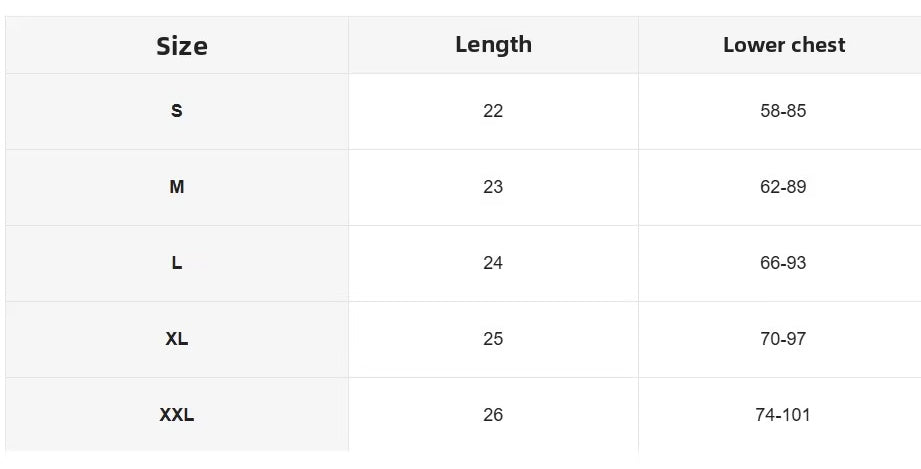
Task: Select the lower chest range for size XXL
Action: click(783, 415)
